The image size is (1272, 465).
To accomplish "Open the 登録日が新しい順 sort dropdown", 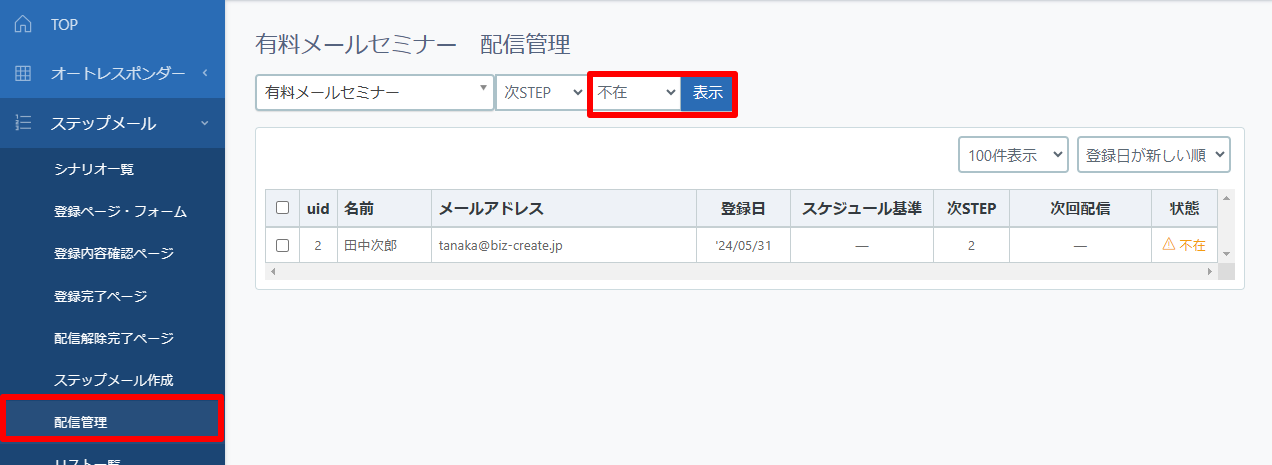I will [1153, 155].
